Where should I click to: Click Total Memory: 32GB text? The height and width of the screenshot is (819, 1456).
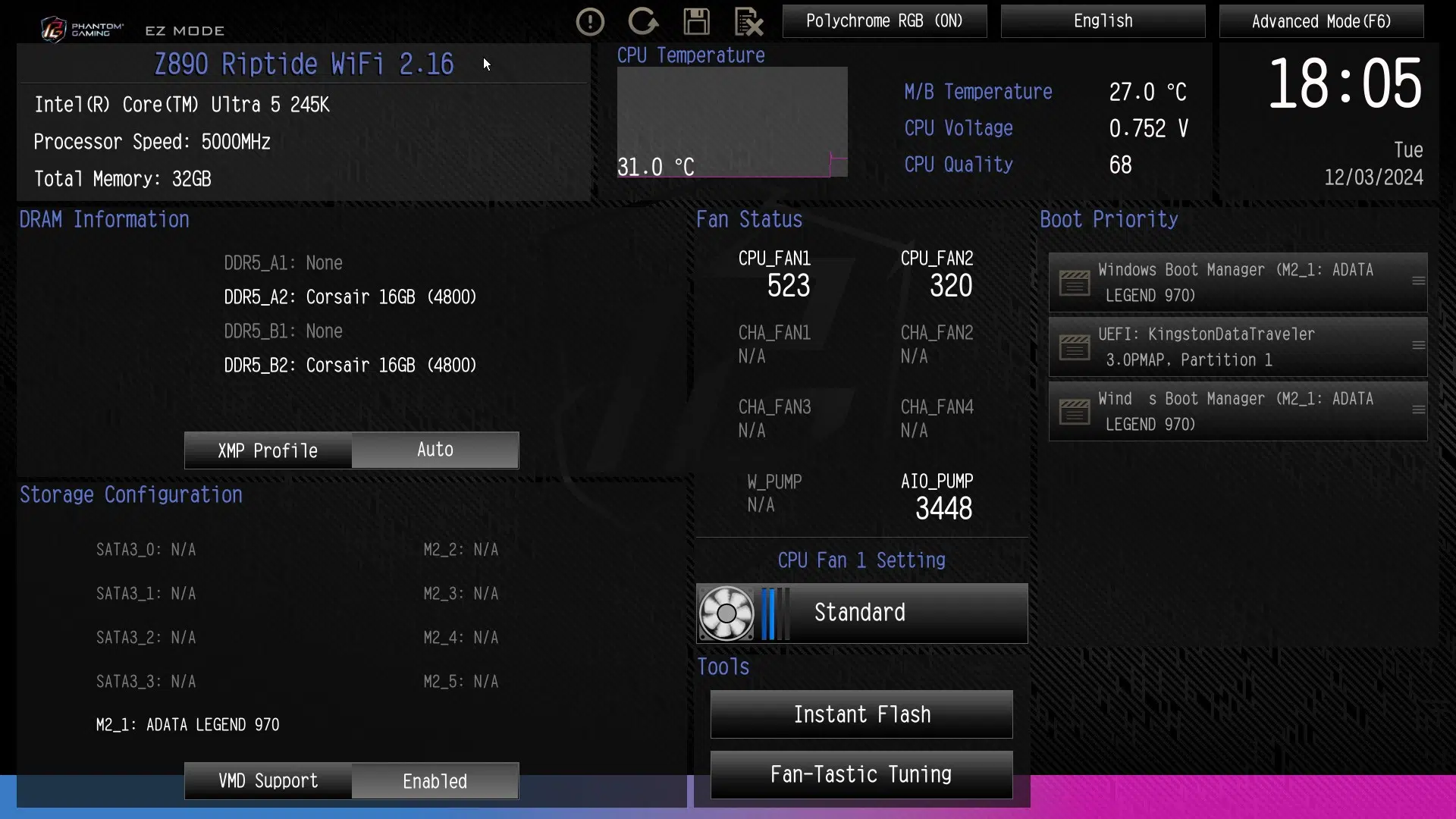click(122, 179)
